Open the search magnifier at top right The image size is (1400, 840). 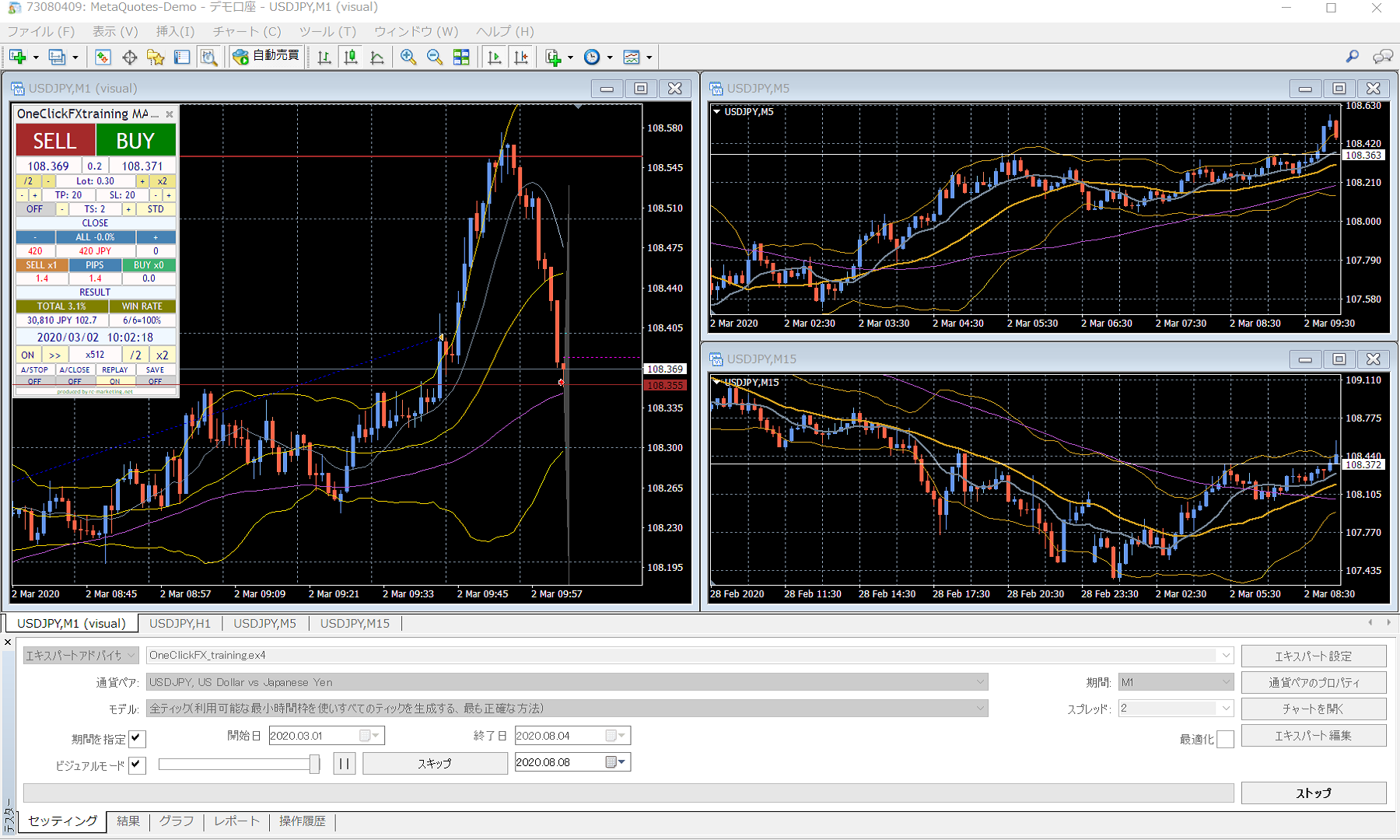coord(1353,57)
